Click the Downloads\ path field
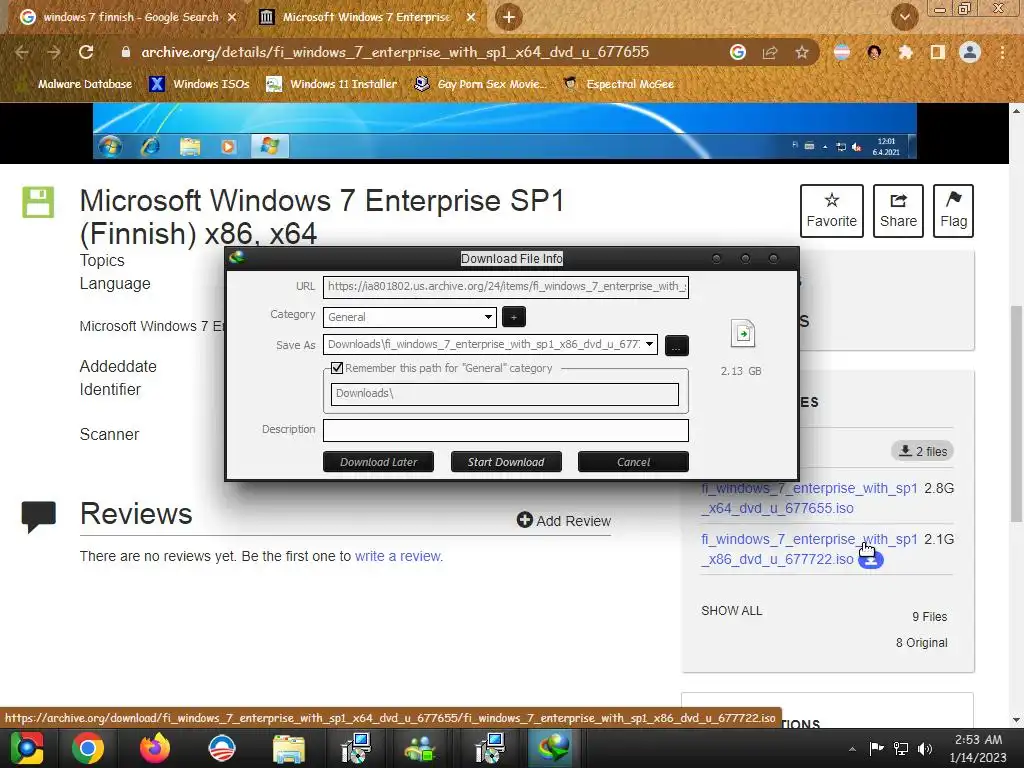 click(x=505, y=394)
